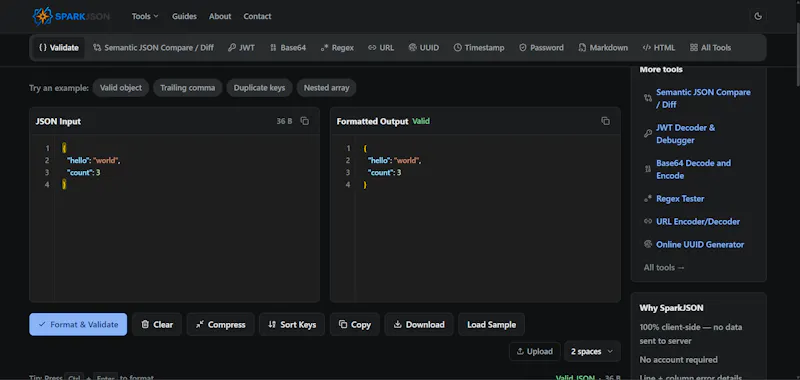Toggle the dark mode moon icon

click(x=758, y=16)
